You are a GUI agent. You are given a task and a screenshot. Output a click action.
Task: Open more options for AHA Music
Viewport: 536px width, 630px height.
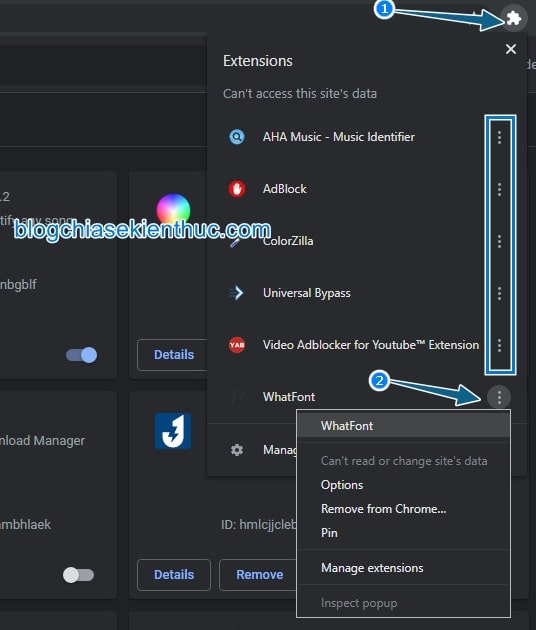(499, 137)
